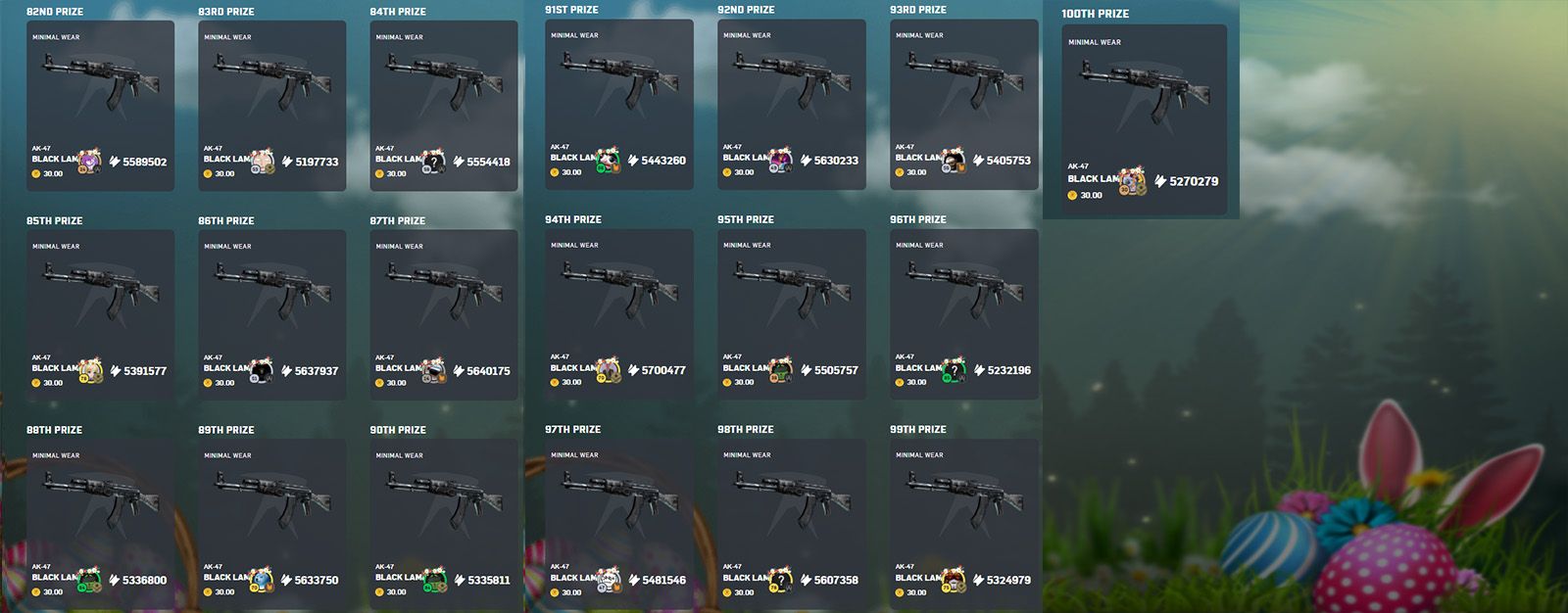Click the winner avatar on 92nd prize card
Image resolution: width=1568 pixels, height=613 pixels.
click(x=781, y=160)
